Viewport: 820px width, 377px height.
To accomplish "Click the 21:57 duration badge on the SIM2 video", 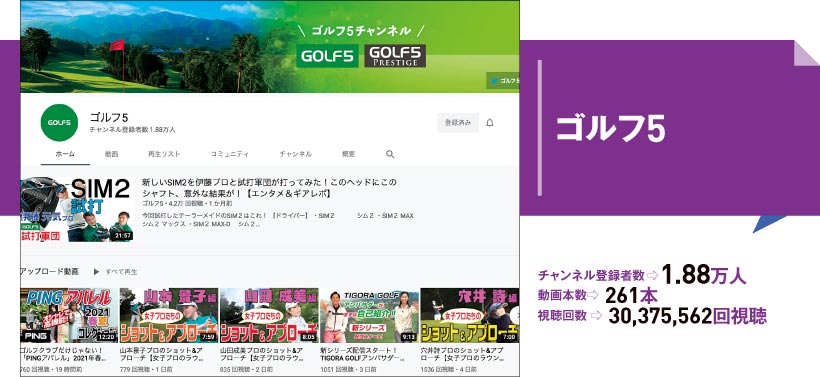I will [123, 236].
